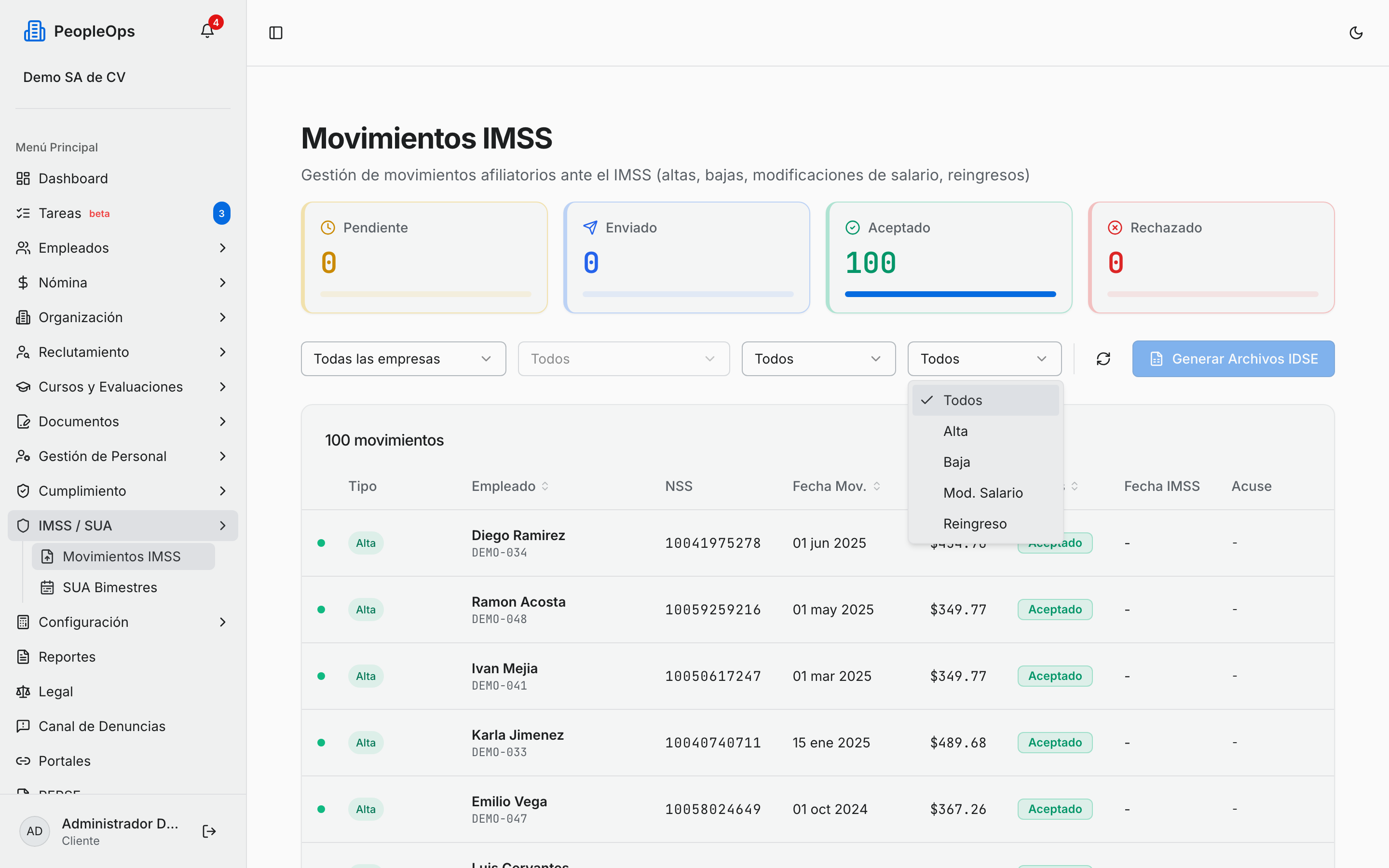Click the Rechazado progress bar
The image size is (1389, 868).
coord(1212,294)
